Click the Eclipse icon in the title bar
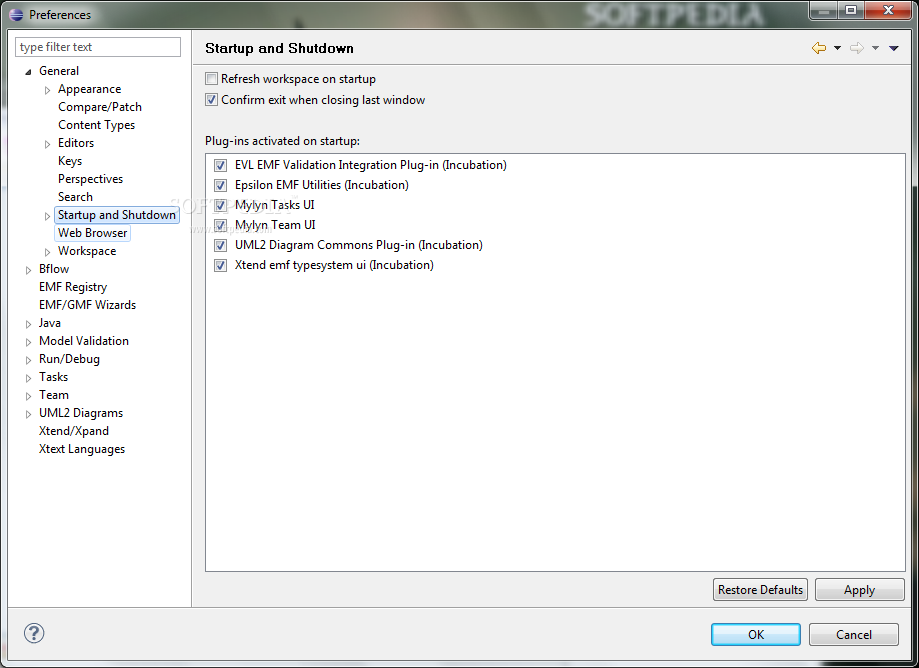The image size is (919, 668). point(16,14)
